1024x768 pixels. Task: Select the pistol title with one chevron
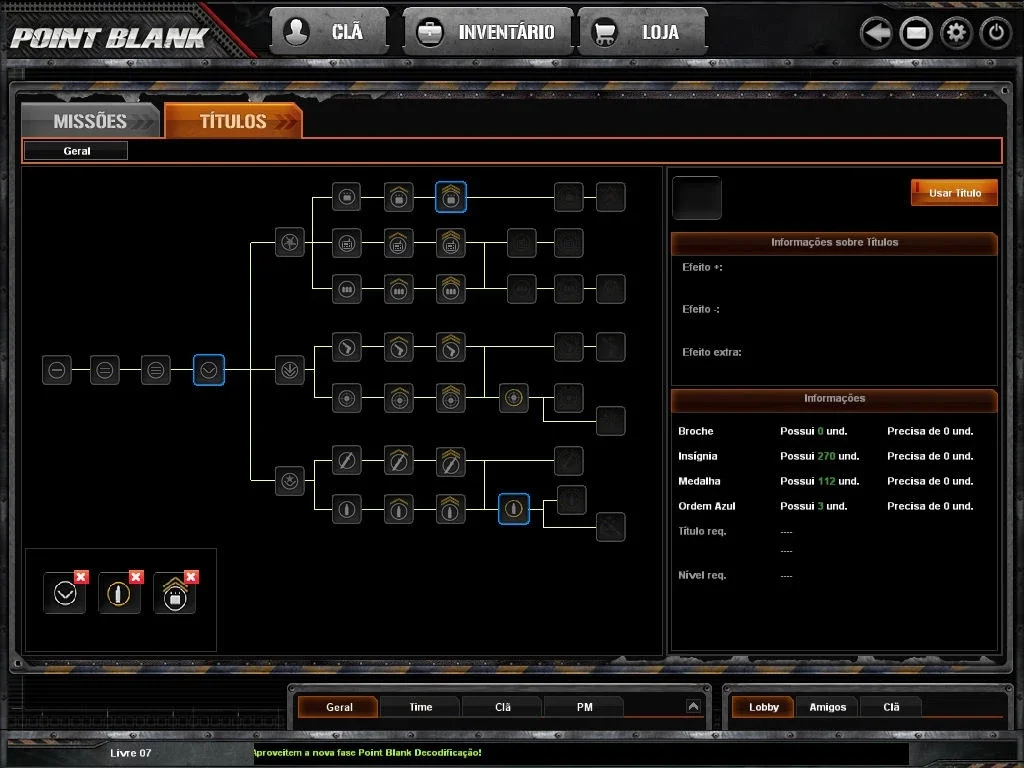(399, 347)
